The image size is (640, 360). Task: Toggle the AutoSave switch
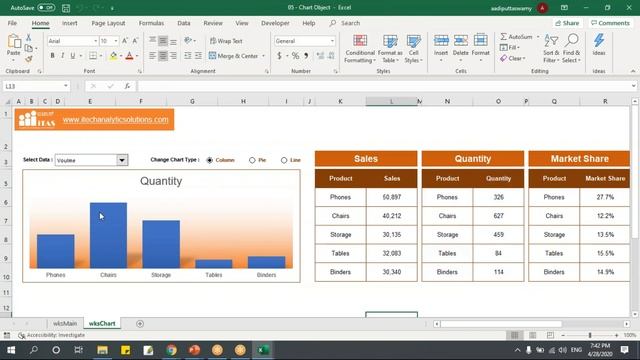click(46, 8)
